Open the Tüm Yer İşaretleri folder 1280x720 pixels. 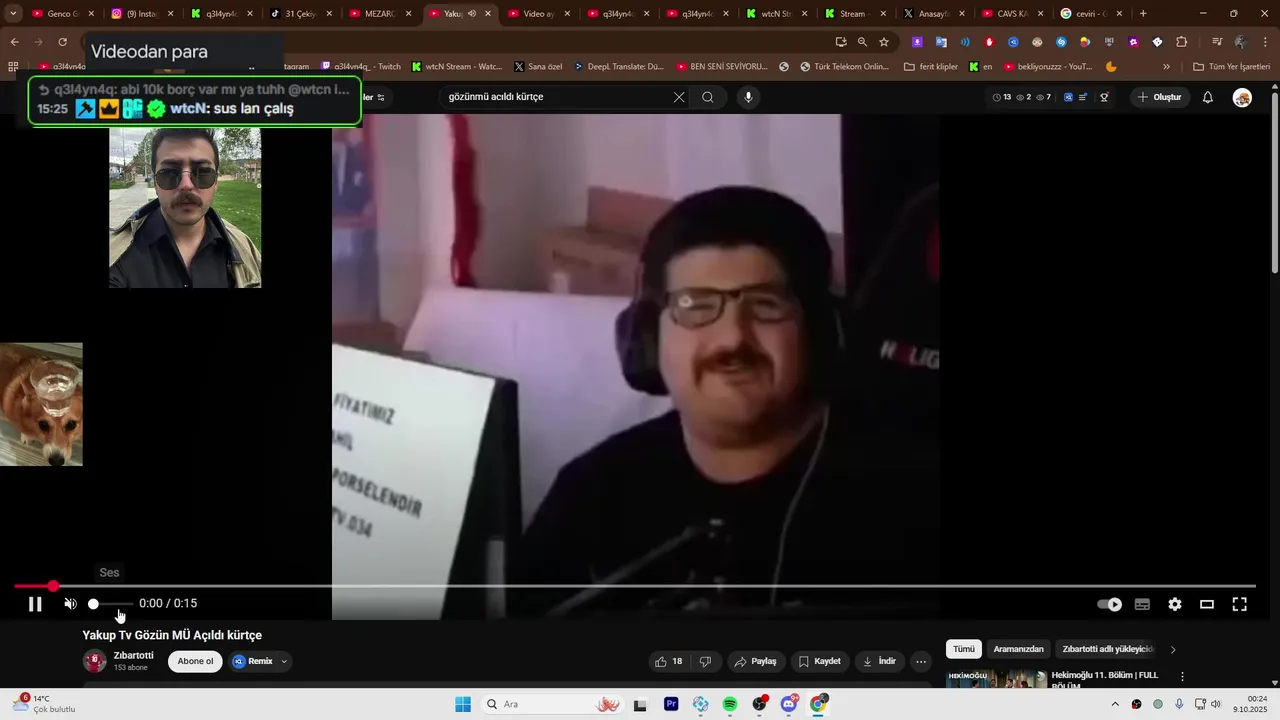click(x=1231, y=67)
